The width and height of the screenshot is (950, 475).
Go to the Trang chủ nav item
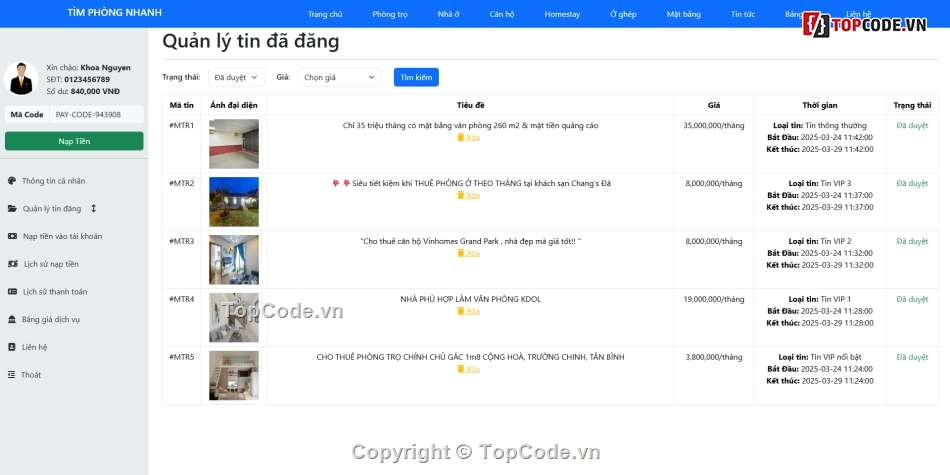coord(325,15)
